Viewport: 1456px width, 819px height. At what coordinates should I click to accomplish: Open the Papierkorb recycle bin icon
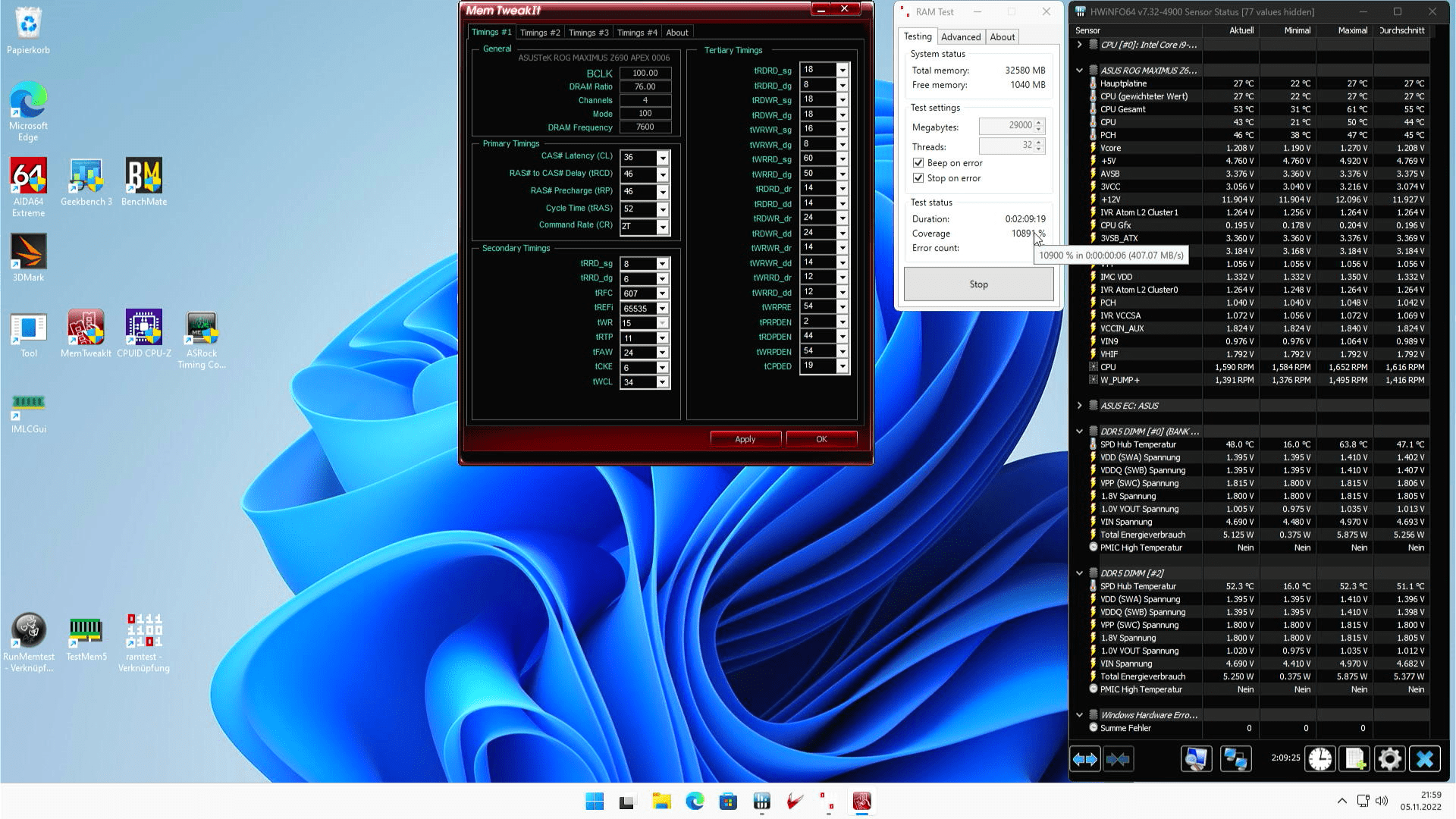[x=29, y=30]
